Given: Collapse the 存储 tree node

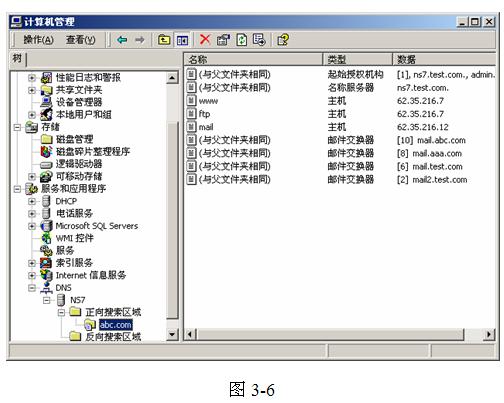Looking at the screenshot, I should click(17, 127).
